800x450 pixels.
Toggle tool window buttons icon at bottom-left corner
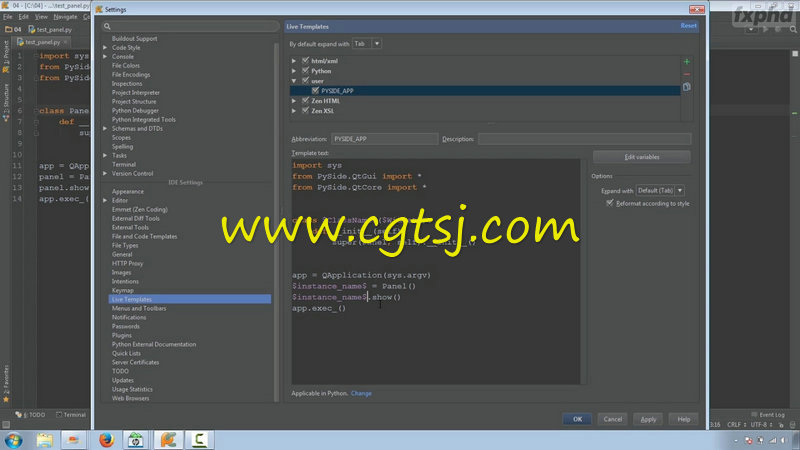[6, 424]
